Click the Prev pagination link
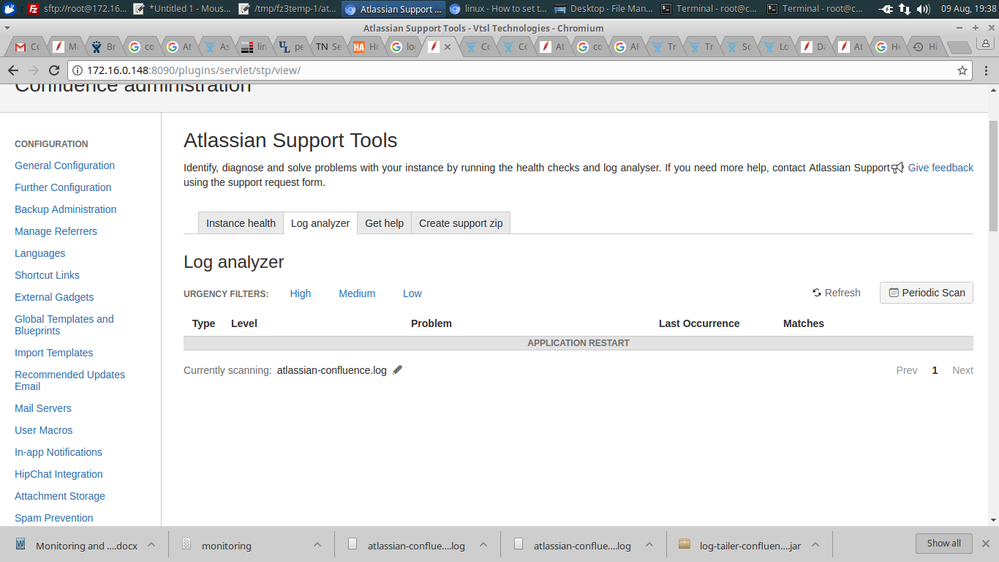 [x=907, y=370]
